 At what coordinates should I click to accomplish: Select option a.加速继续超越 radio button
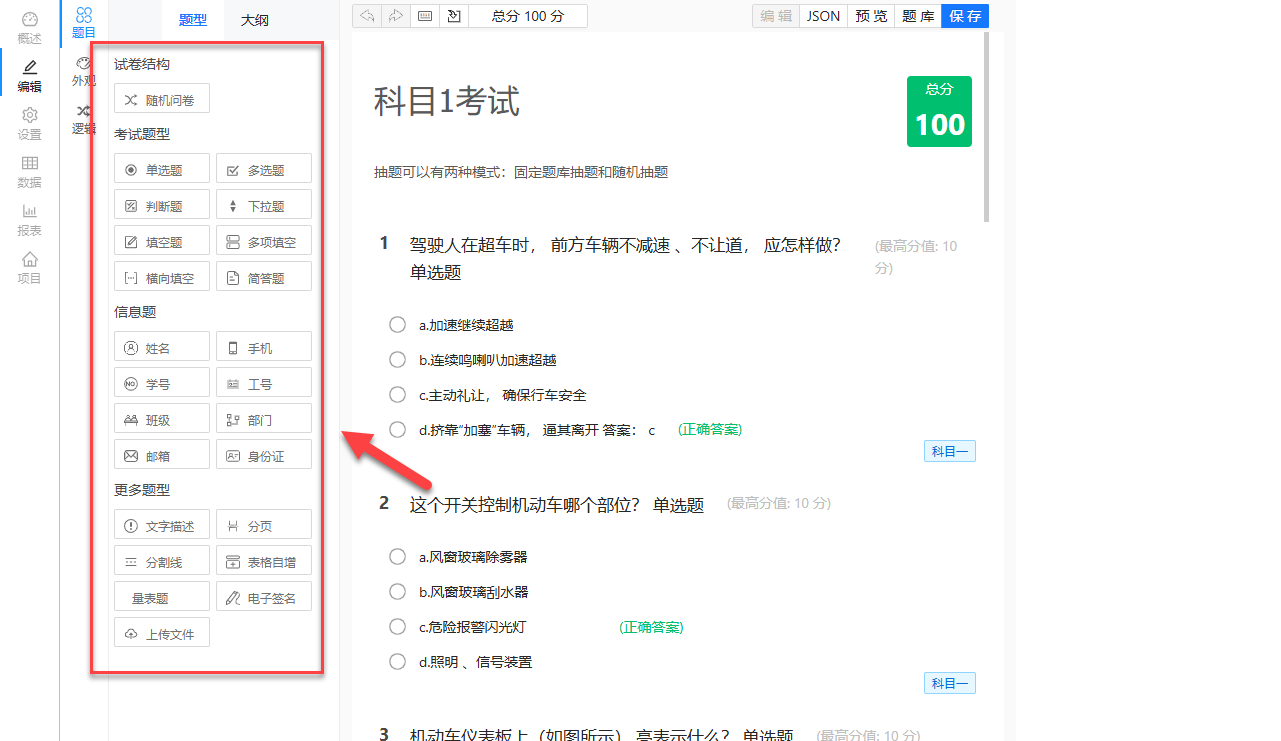397,324
